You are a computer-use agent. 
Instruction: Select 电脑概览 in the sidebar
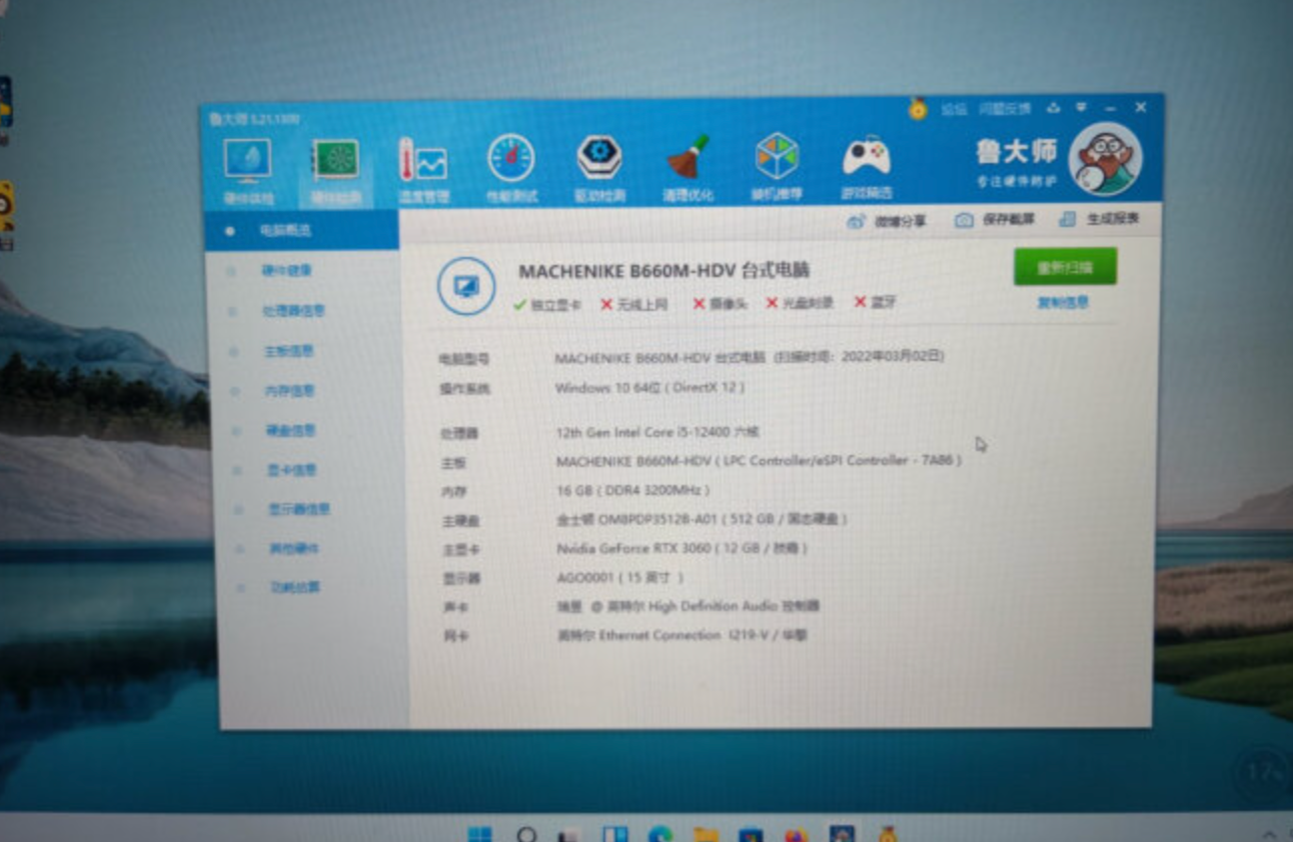click(302, 230)
